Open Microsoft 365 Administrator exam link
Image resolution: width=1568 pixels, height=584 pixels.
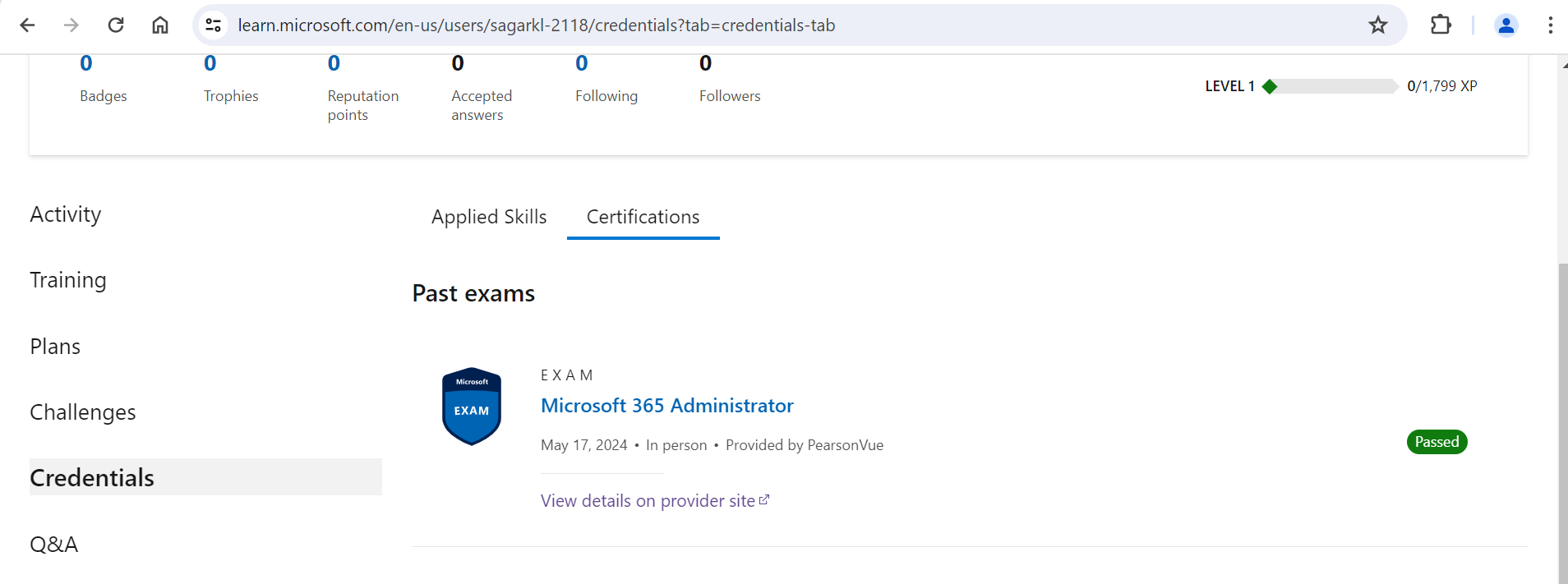pos(667,406)
